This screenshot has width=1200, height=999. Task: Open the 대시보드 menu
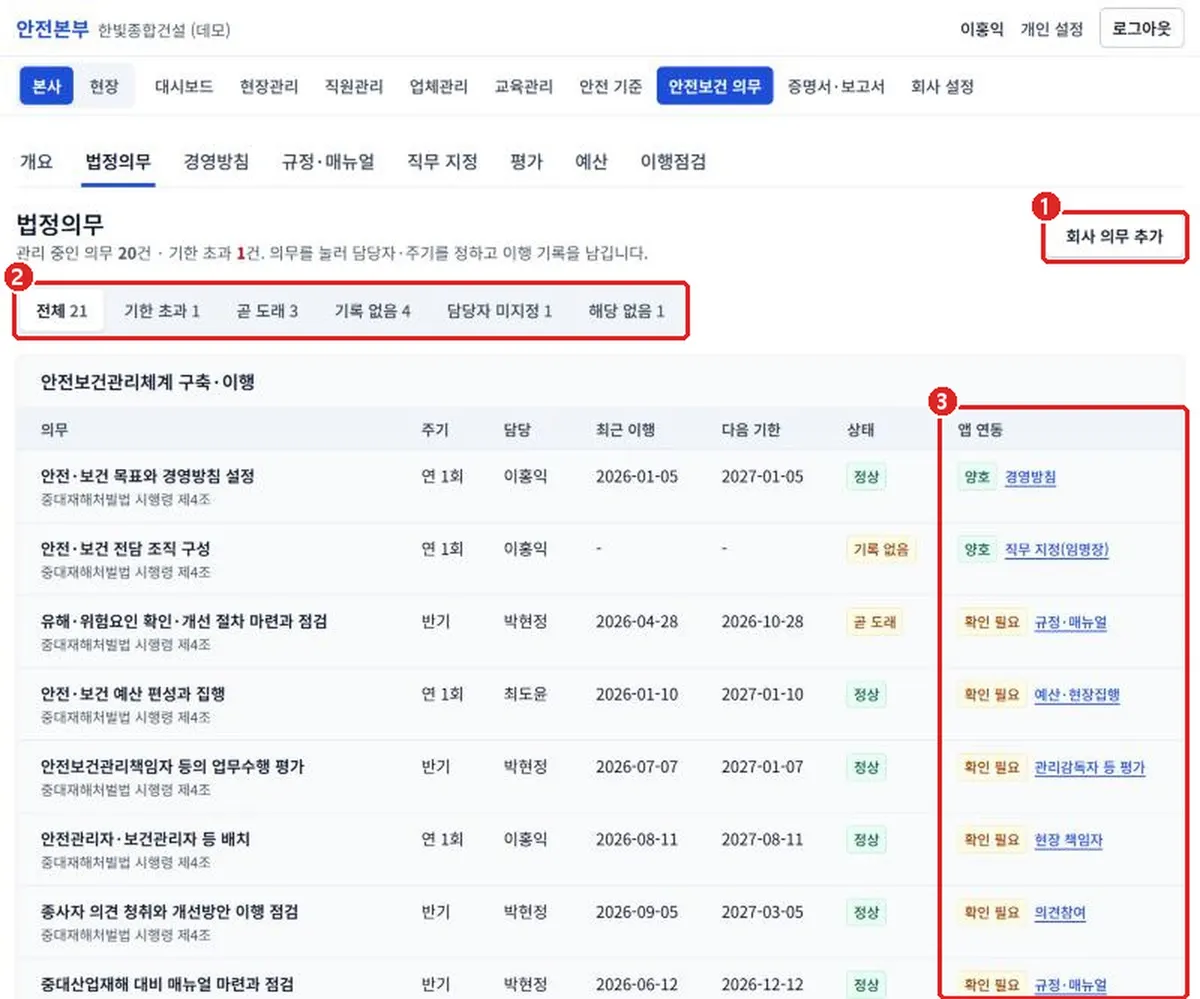(x=184, y=86)
